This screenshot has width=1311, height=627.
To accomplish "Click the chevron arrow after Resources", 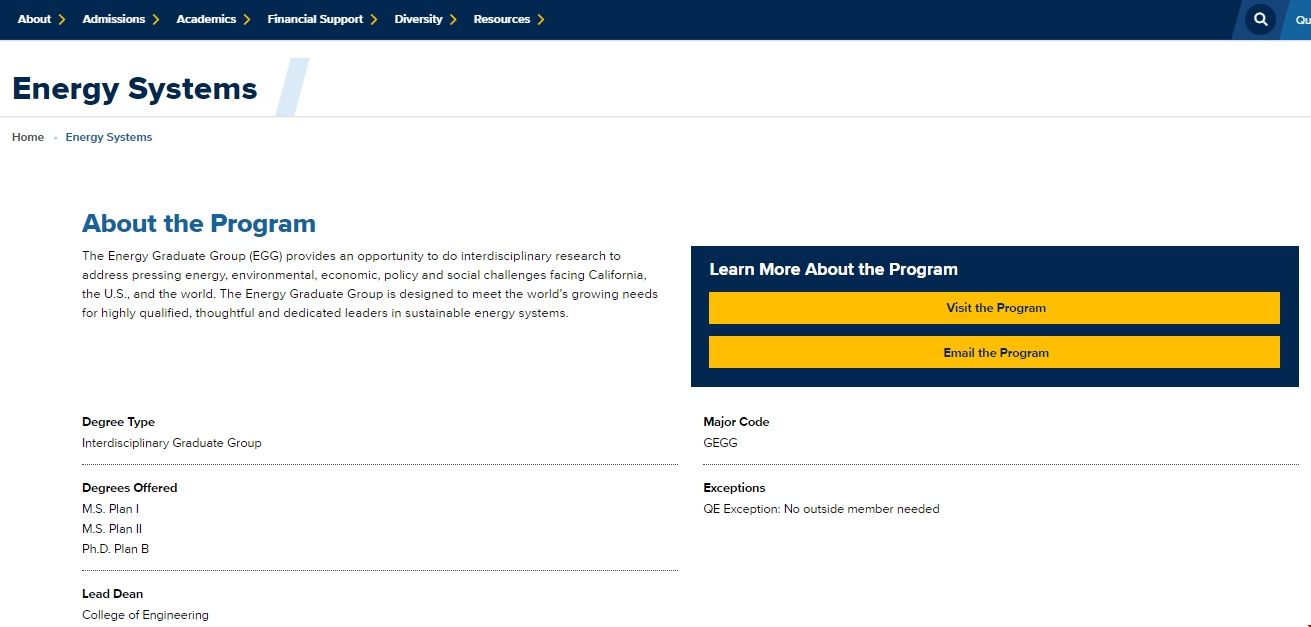I will (541, 20).
